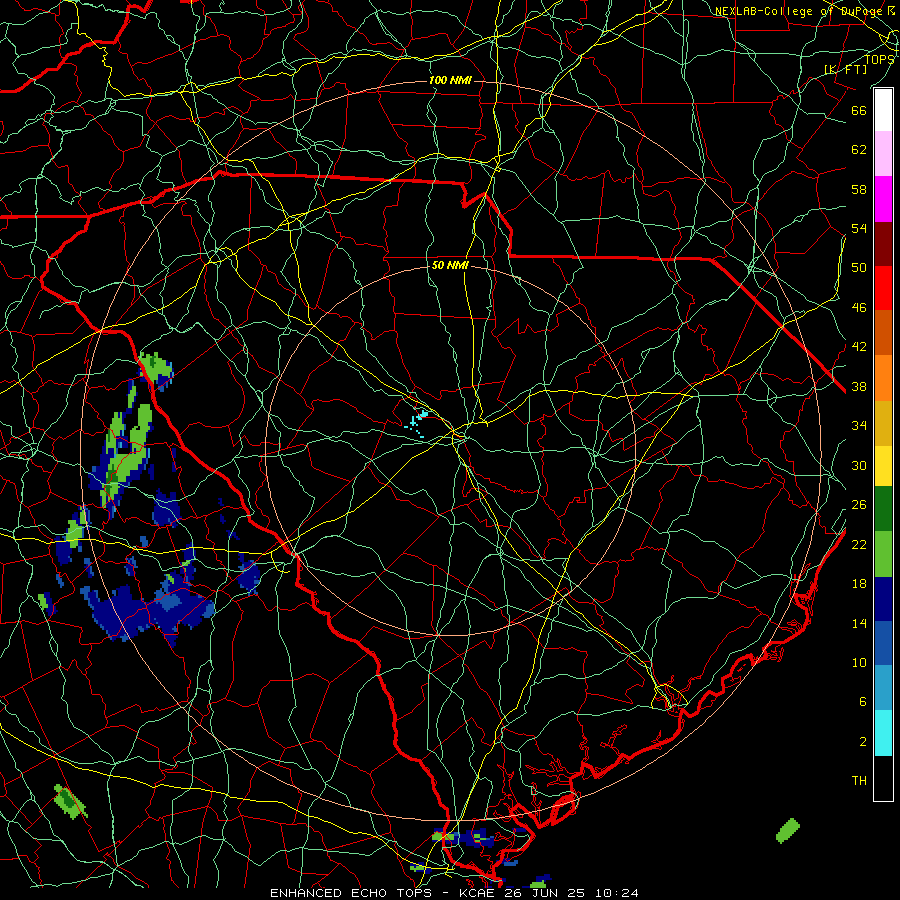The height and width of the screenshot is (900, 900).
Task: Click the "58" legend value
Action: pos(859,189)
